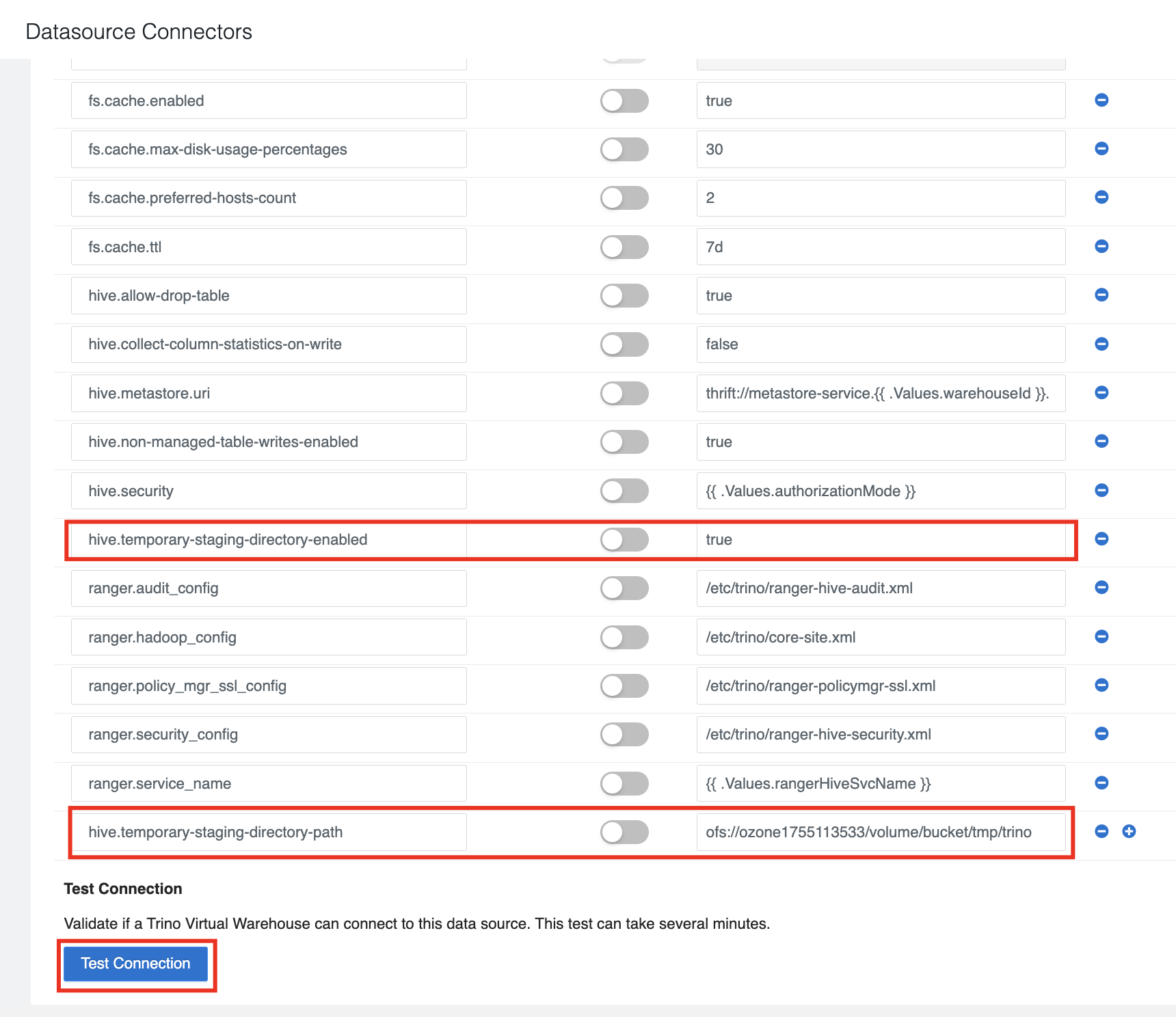Remove the hive.allow-drop-table property row

click(x=1101, y=295)
